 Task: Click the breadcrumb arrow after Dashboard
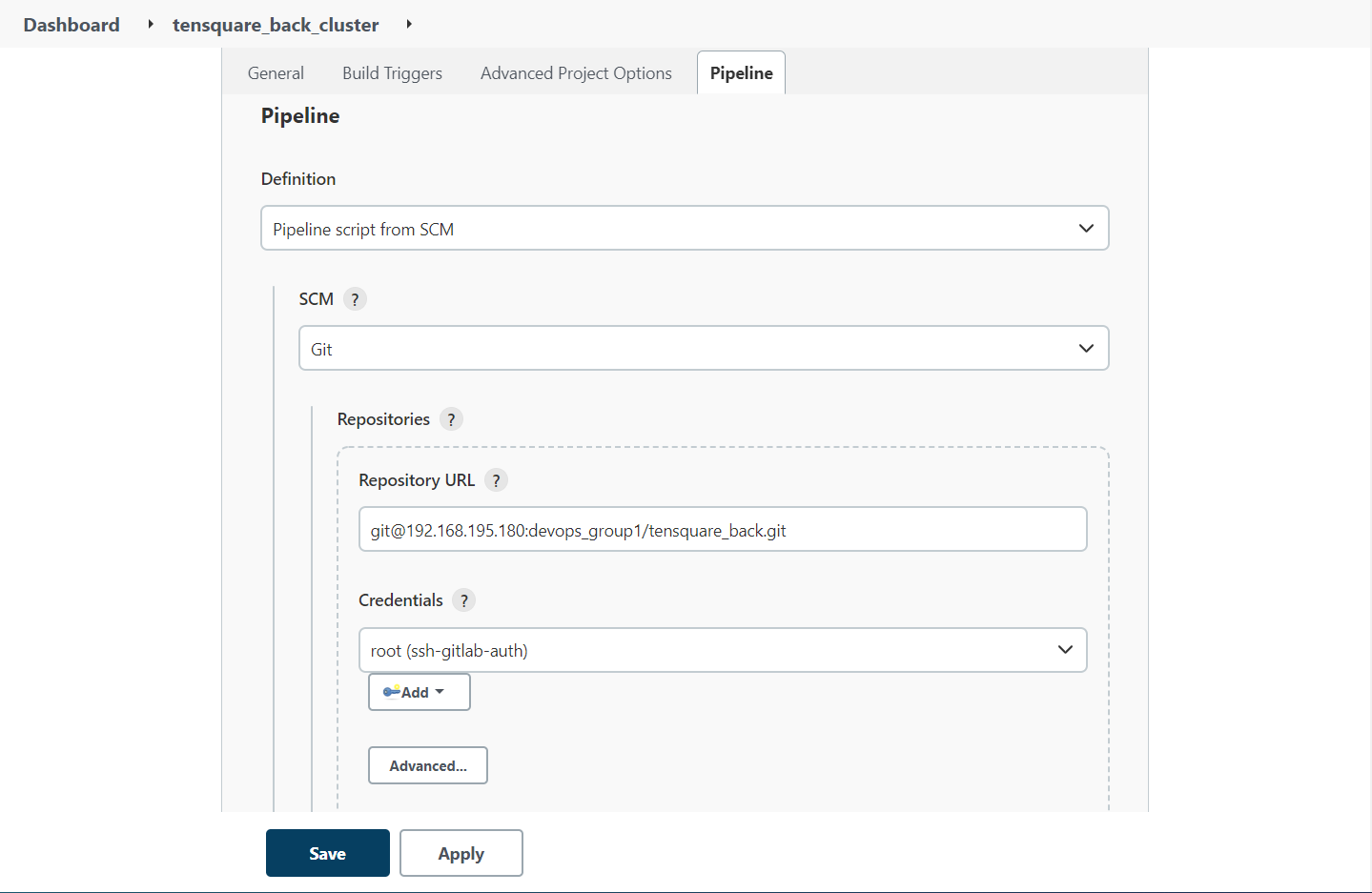(151, 24)
